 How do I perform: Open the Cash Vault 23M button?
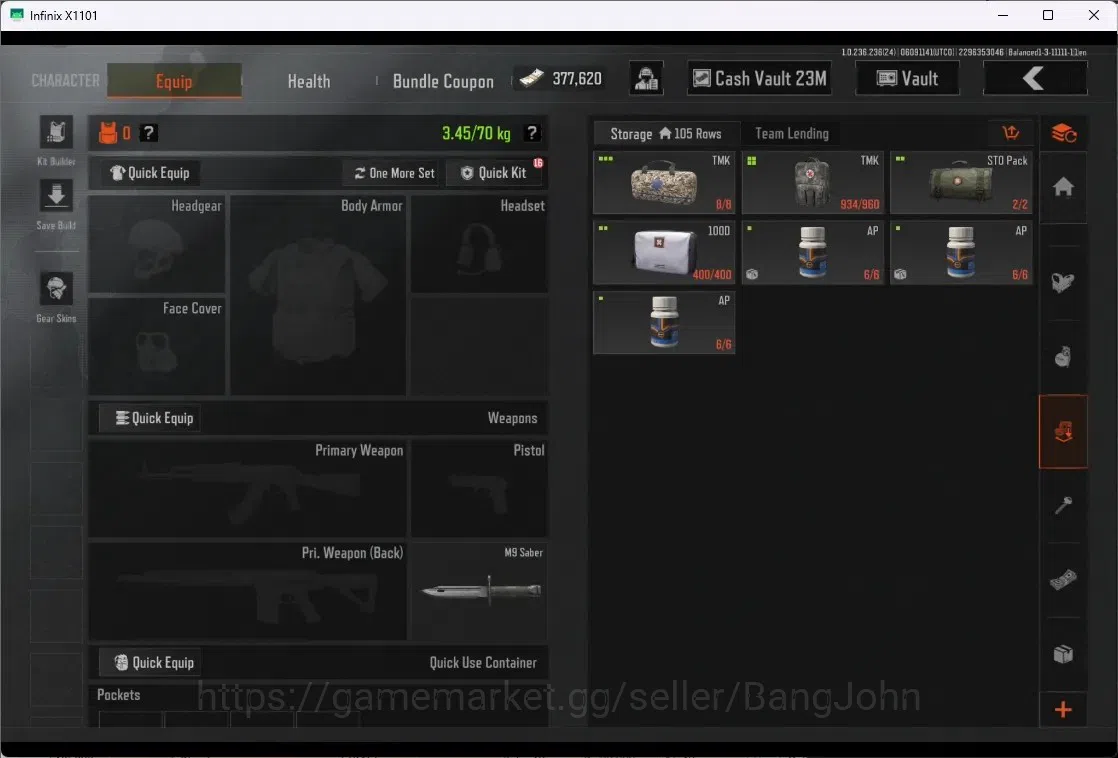click(760, 78)
